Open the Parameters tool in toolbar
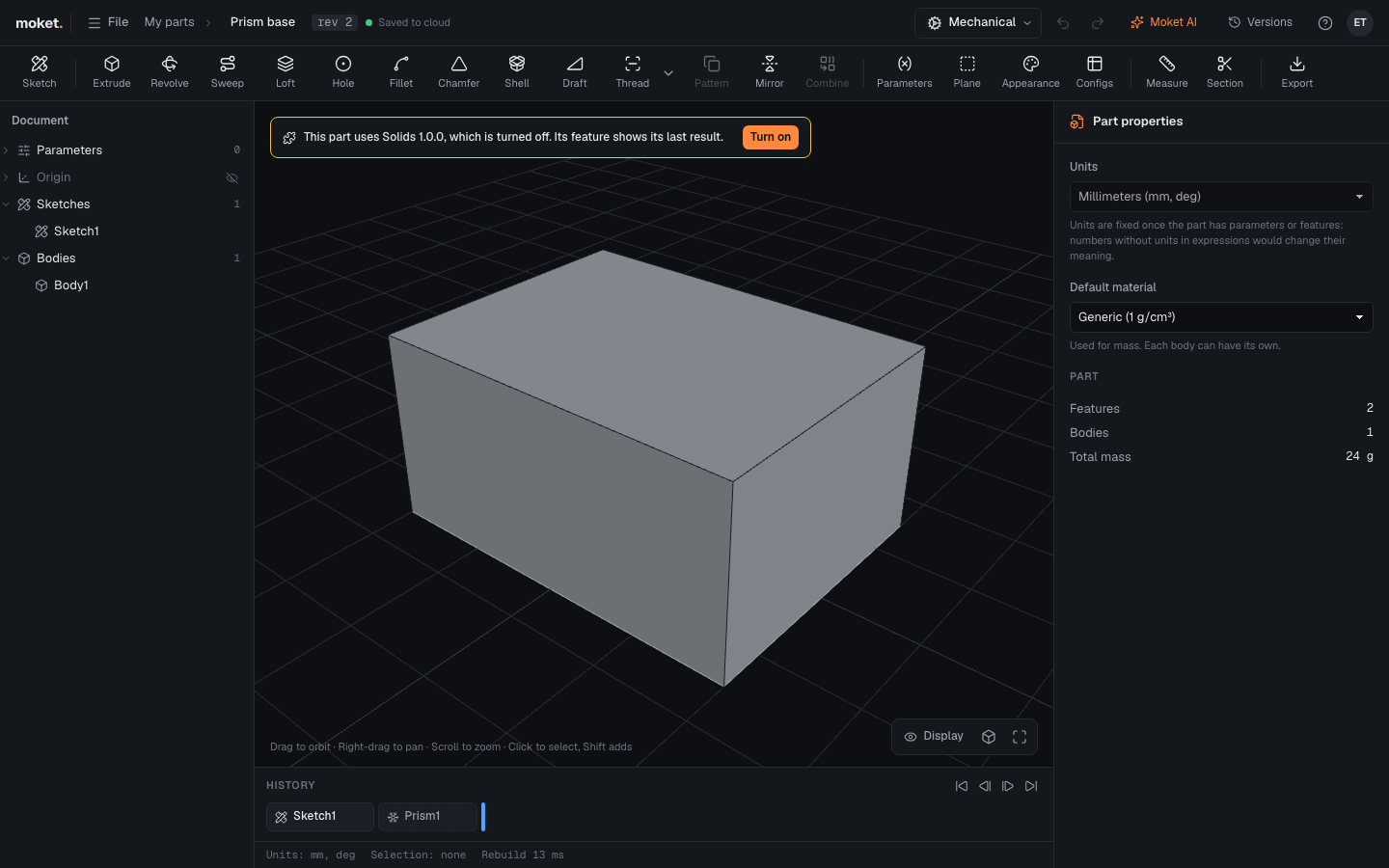1389x868 pixels. (905, 72)
